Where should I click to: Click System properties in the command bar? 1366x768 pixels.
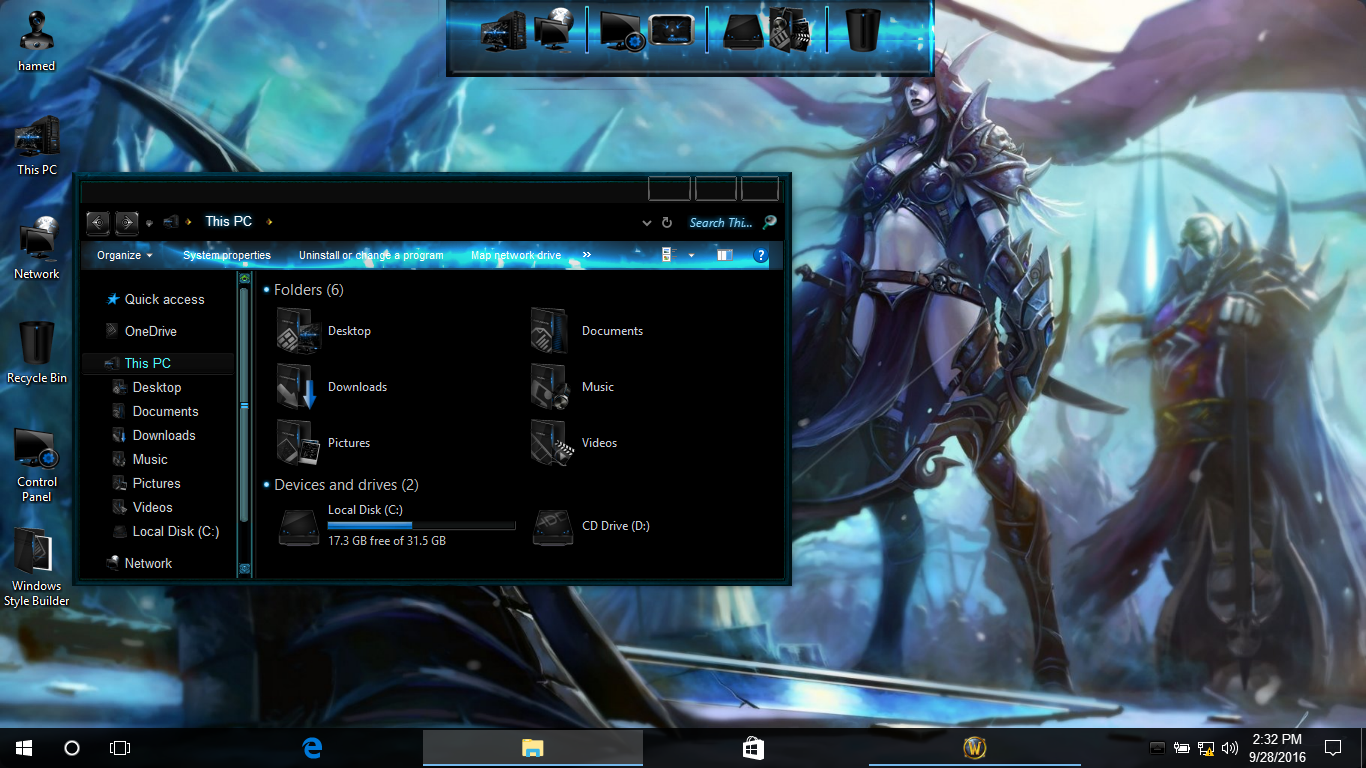pos(226,255)
